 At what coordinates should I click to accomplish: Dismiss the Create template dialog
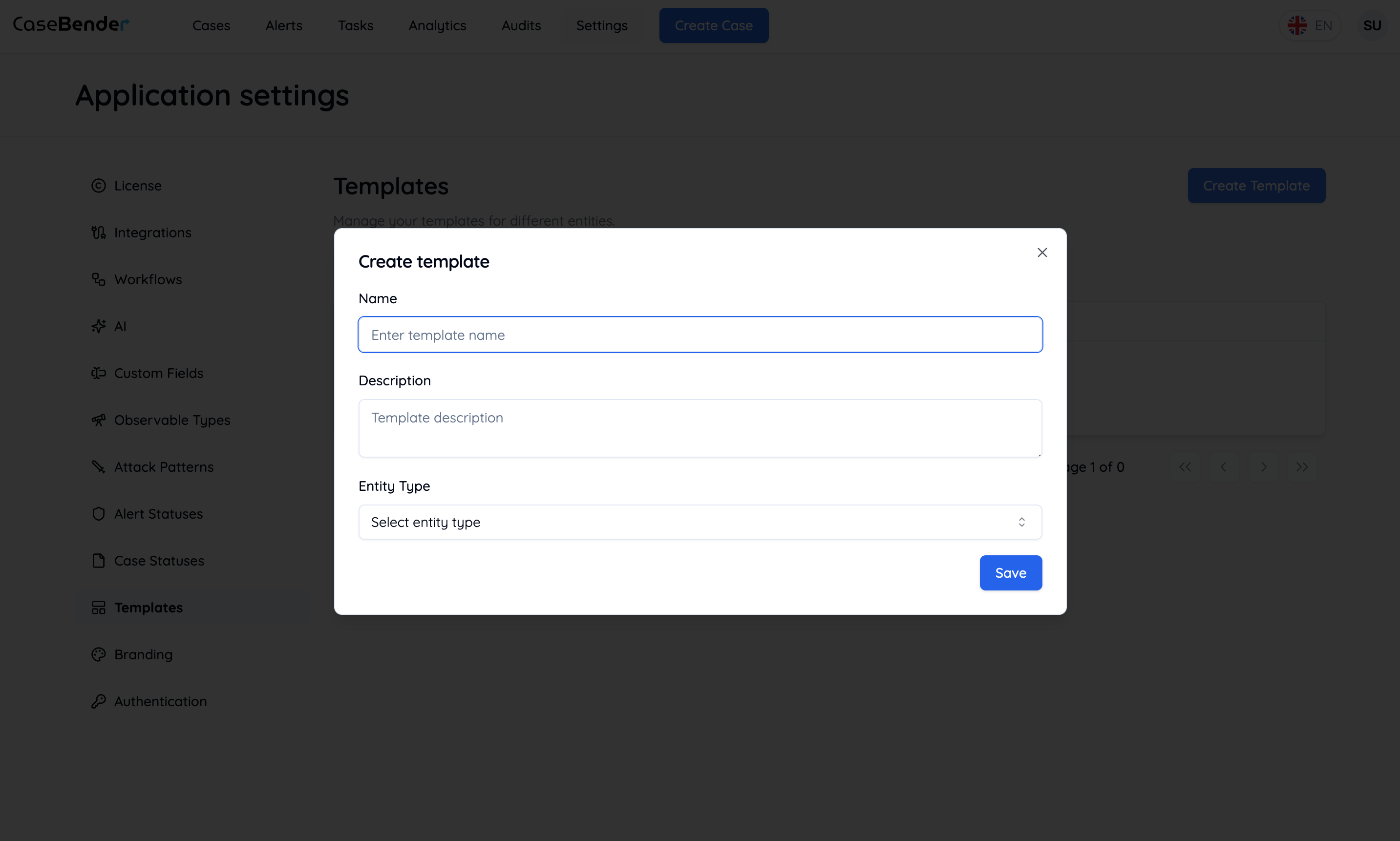click(x=1042, y=252)
